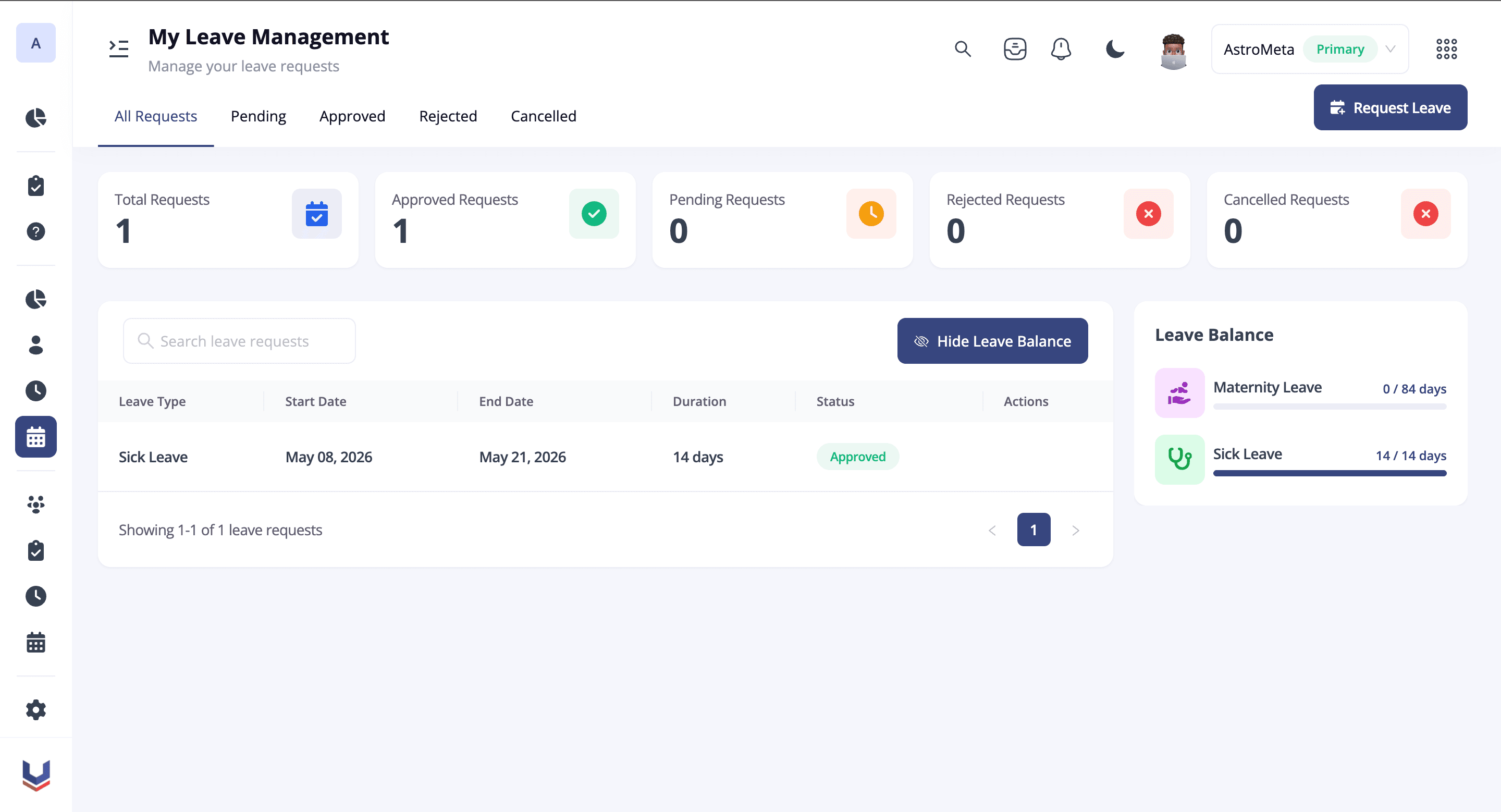Open notifications bell icon
Viewport: 1501px width, 812px height.
[1061, 49]
